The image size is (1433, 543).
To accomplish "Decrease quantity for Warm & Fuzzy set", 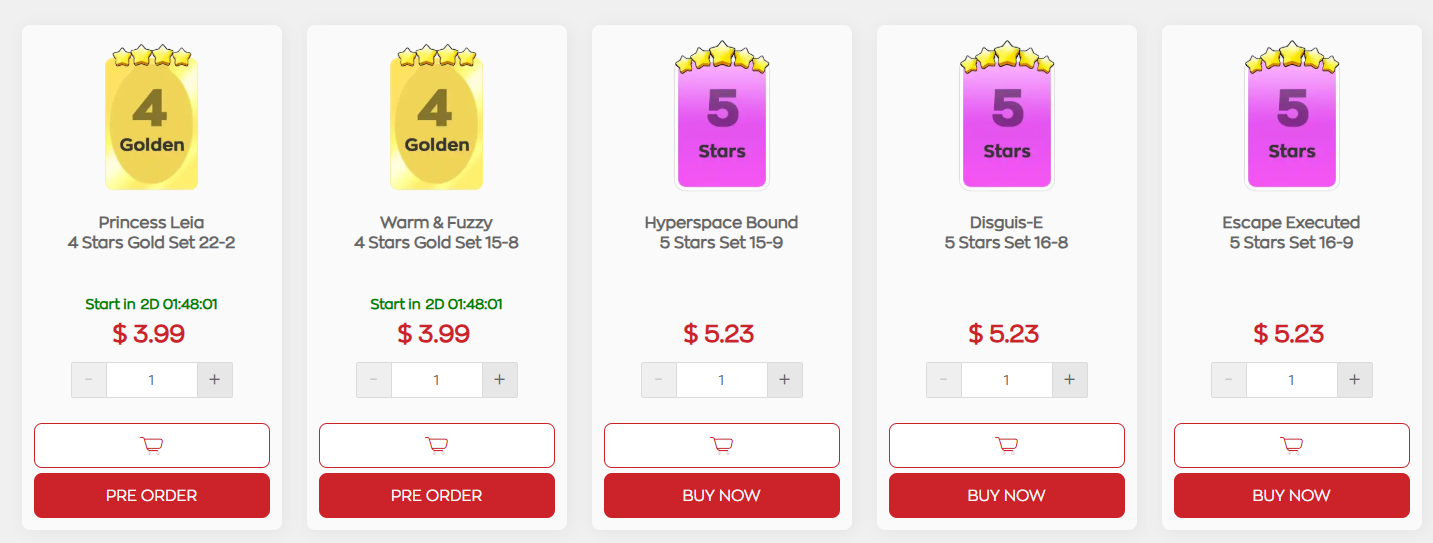I will [x=374, y=380].
